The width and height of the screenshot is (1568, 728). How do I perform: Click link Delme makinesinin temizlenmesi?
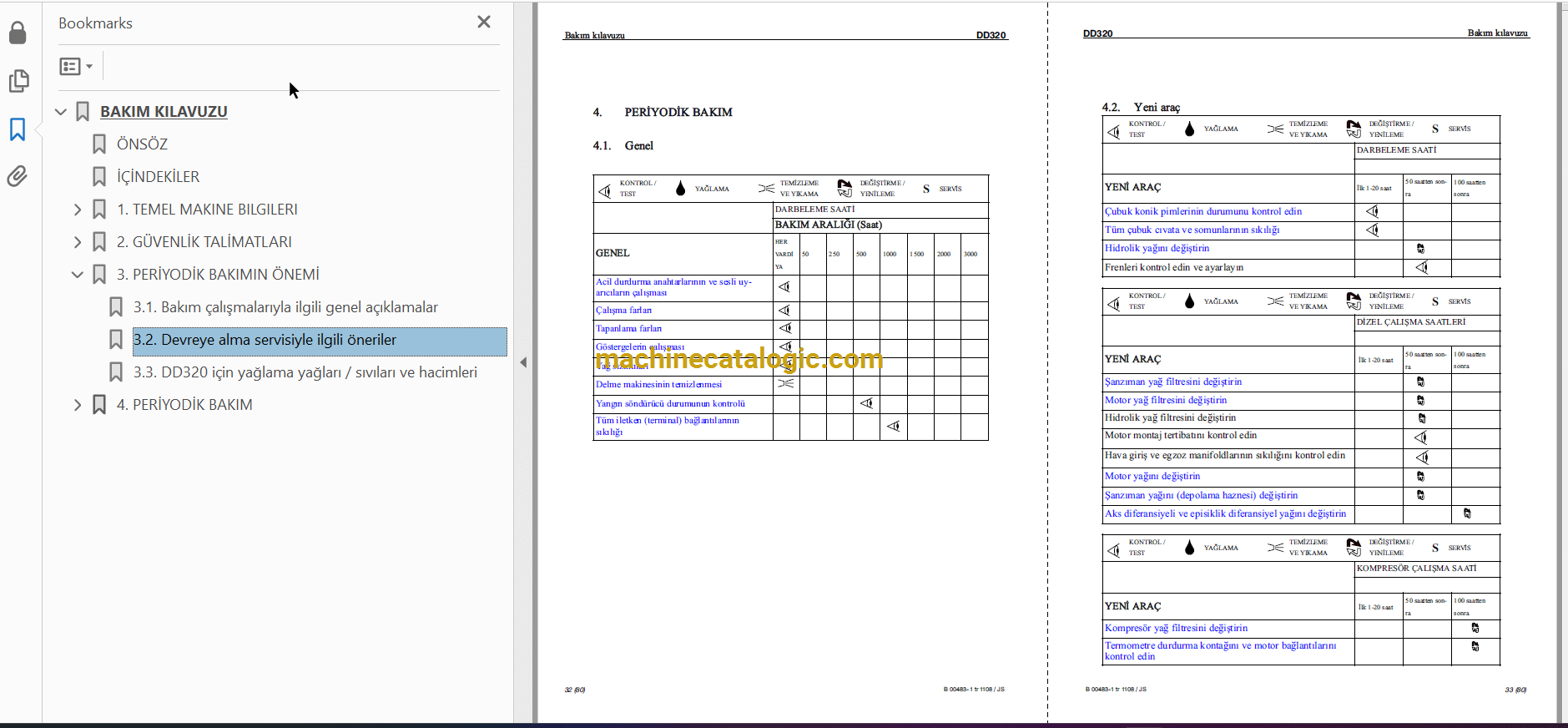coord(658,385)
